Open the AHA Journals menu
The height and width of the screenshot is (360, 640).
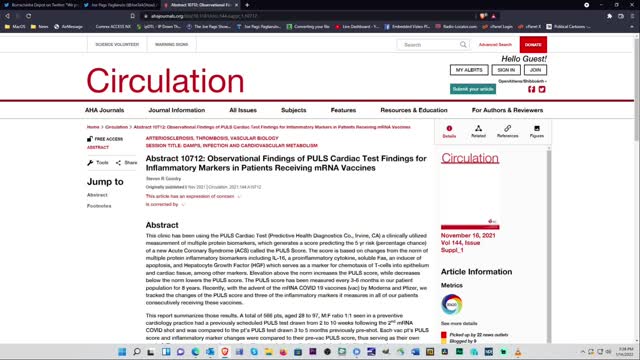tap(104, 110)
